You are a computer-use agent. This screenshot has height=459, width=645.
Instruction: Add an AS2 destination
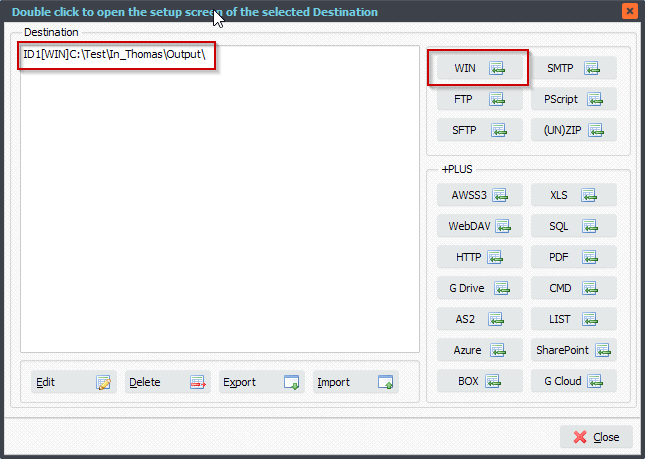480,319
